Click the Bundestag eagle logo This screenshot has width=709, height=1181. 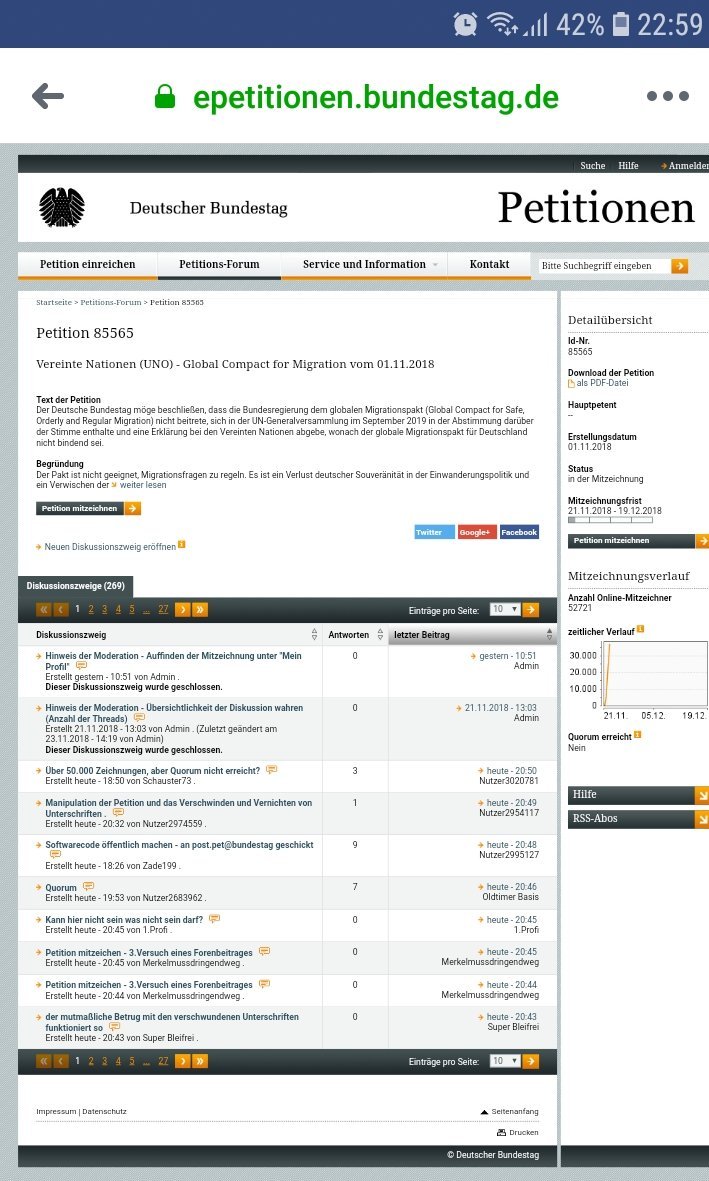pos(62,208)
